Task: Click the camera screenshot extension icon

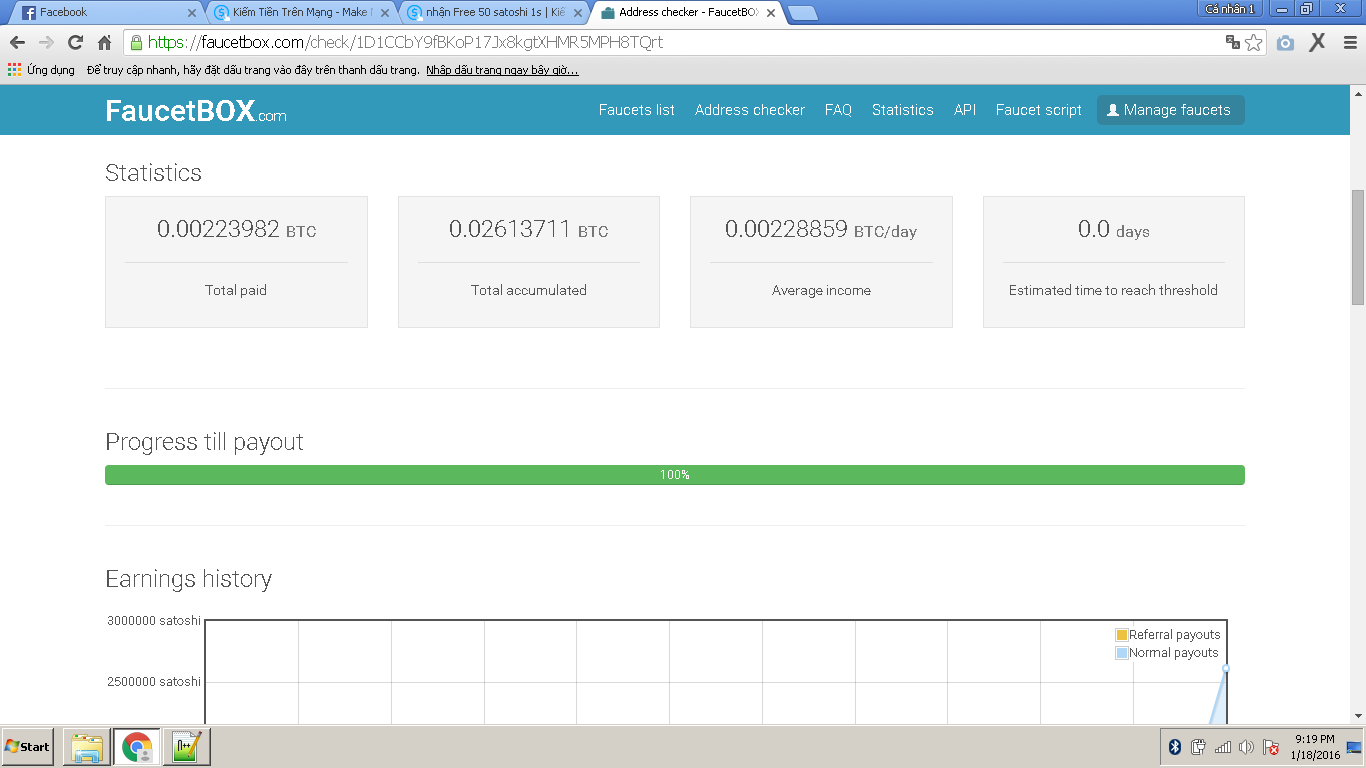Action: point(1286,43)
